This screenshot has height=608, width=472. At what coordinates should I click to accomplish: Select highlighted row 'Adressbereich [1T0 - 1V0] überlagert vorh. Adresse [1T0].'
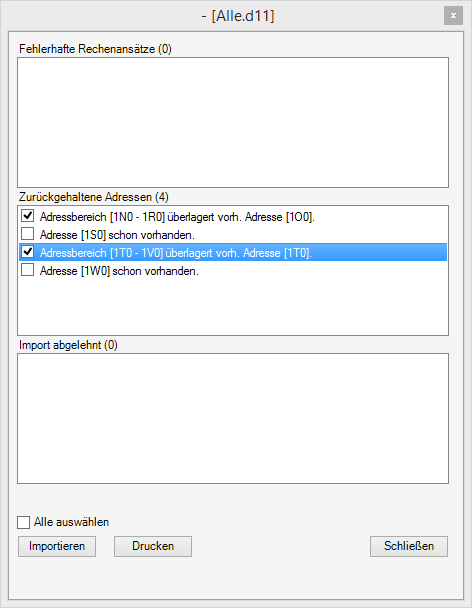pyautogui.click(x=233, y=252)
